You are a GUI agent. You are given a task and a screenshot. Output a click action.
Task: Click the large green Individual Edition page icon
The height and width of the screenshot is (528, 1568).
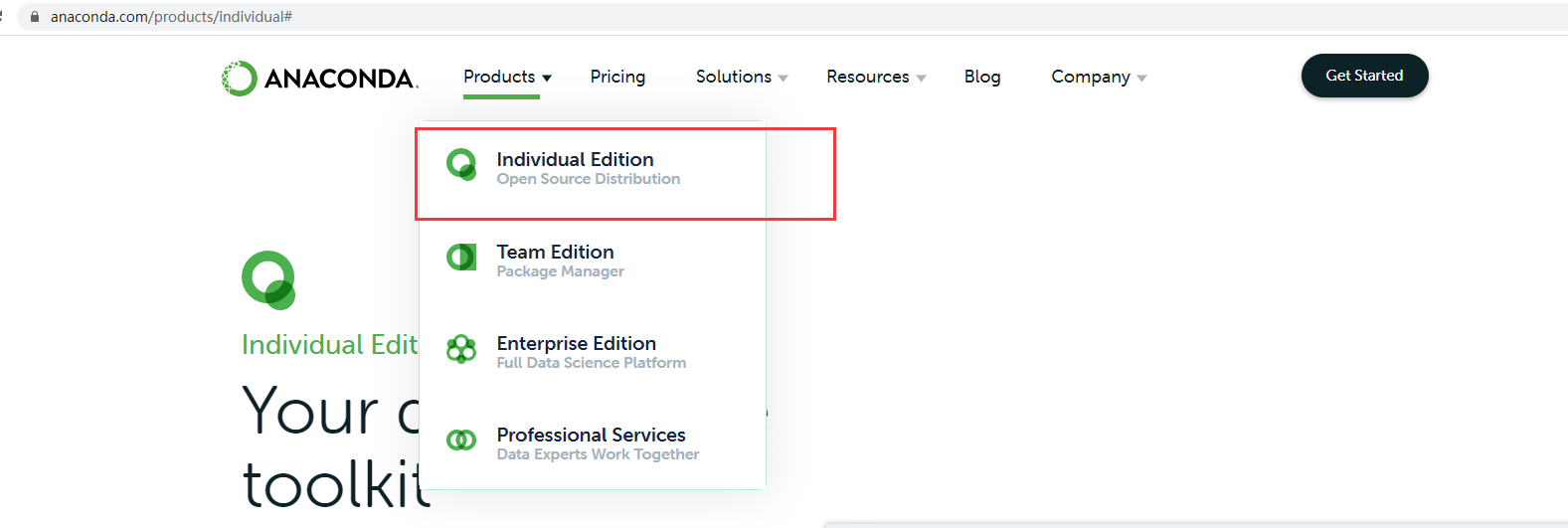(x=268, y=279)
